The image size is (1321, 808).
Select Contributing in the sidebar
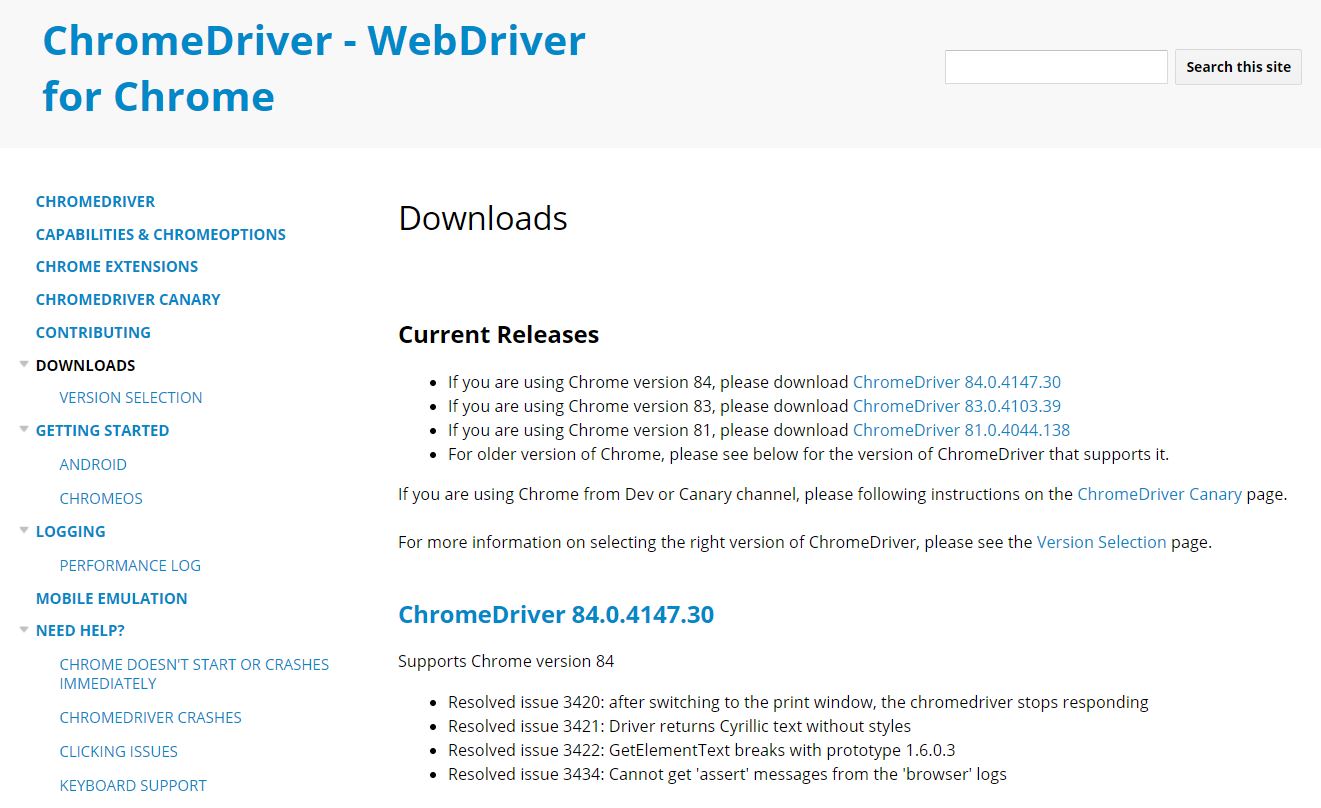click(93, 332)
